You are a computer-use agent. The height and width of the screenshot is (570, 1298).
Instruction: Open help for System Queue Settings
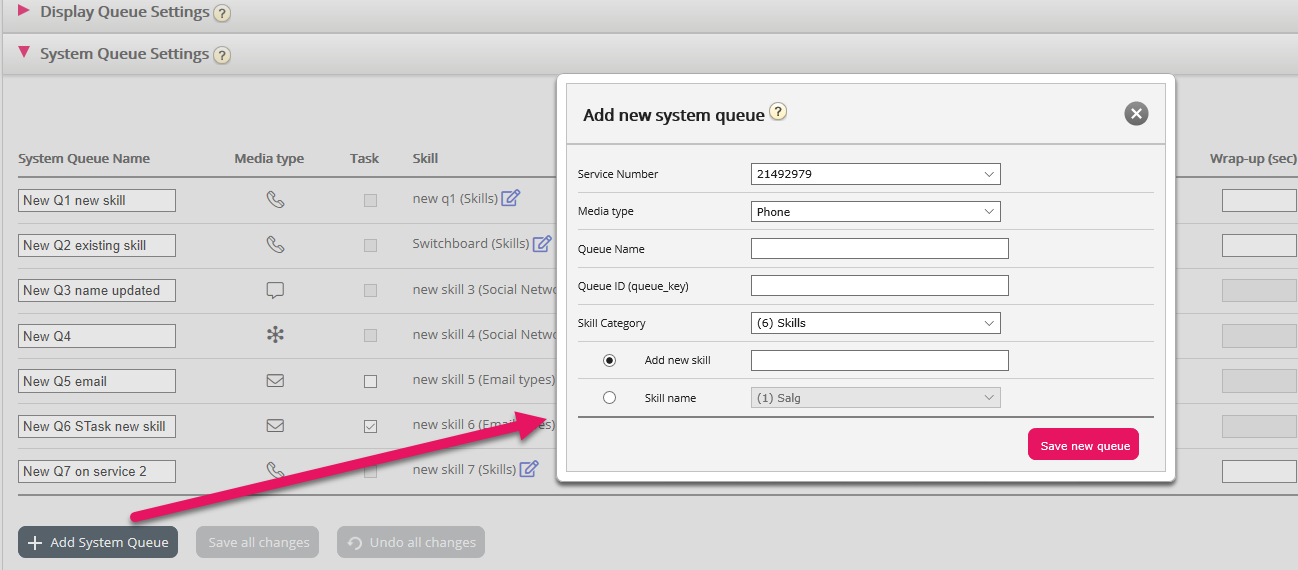(222, 55)
